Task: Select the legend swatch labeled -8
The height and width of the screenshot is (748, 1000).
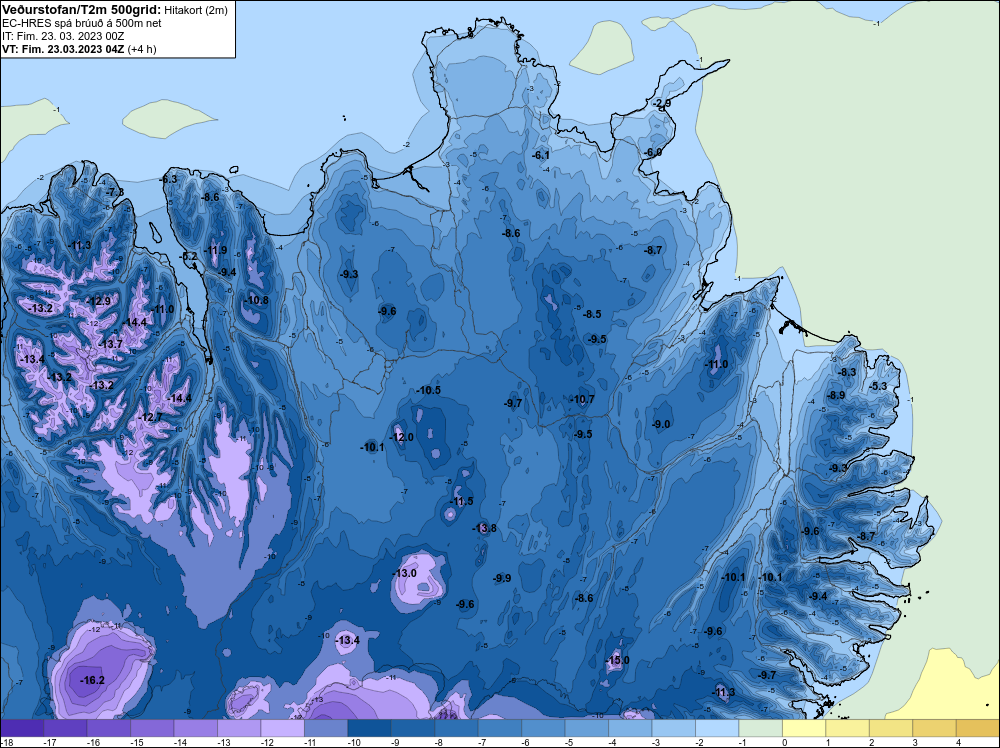Action: pos(457,728)
